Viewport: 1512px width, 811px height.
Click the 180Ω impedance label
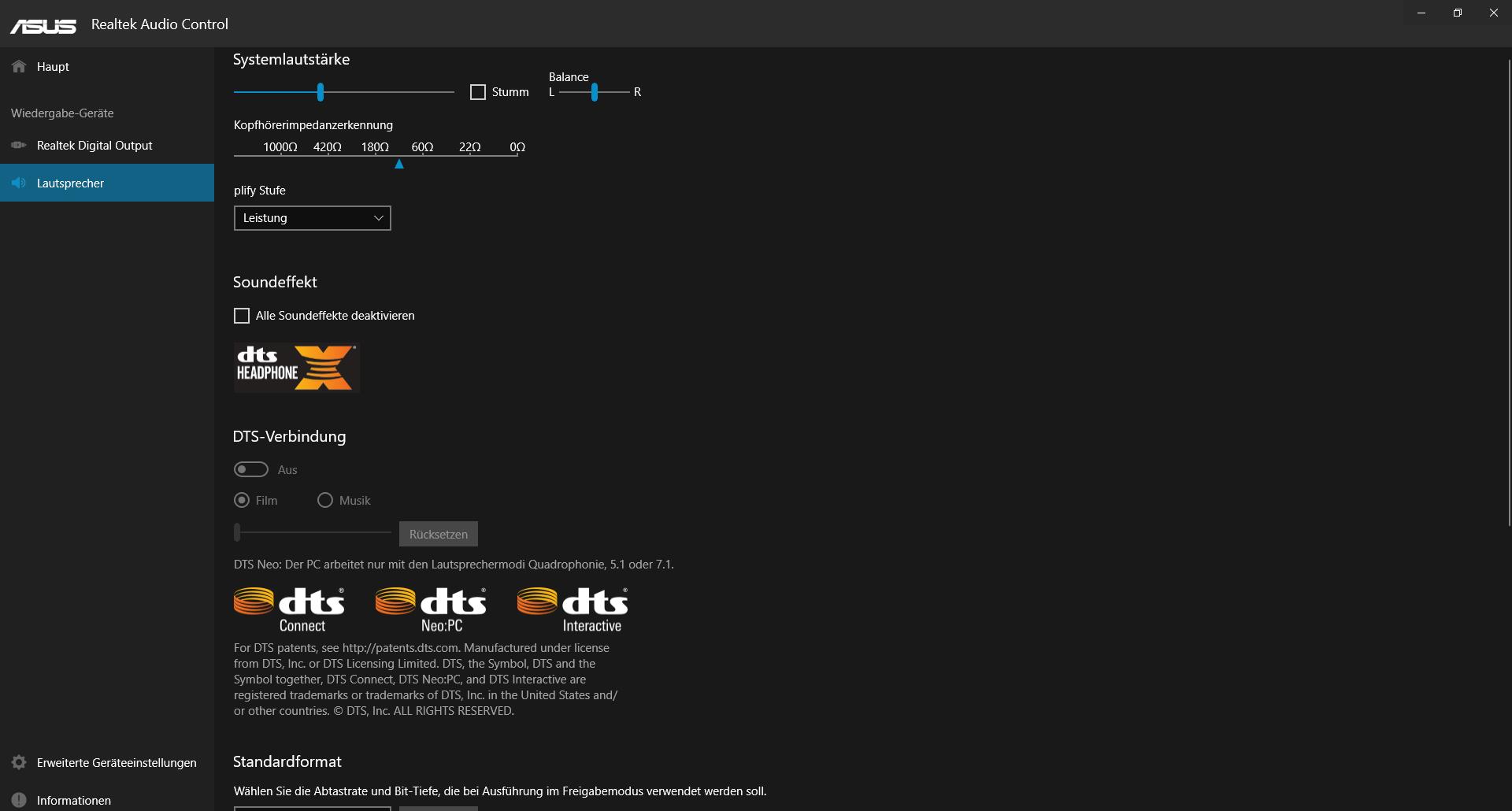tap(375, 146)
